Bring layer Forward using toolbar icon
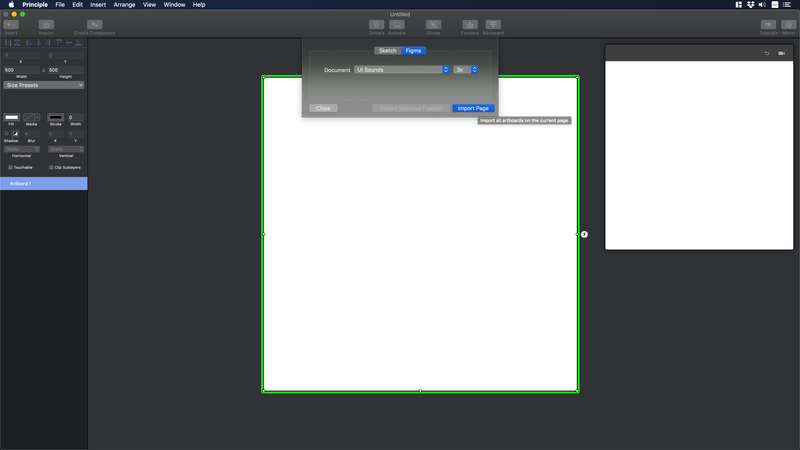This screenshot has width=800, height=450. tap(470, 24)
